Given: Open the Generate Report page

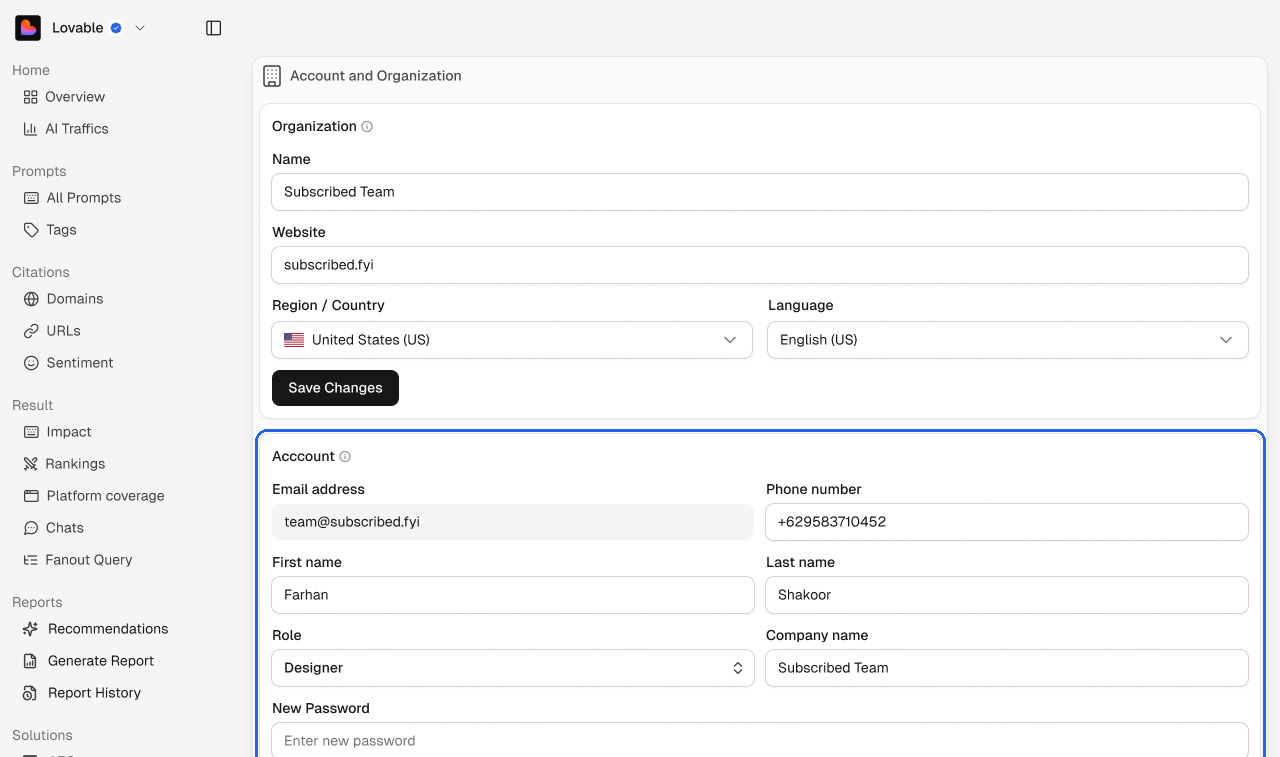Looking at the screenshot, I should coord(101,661).
